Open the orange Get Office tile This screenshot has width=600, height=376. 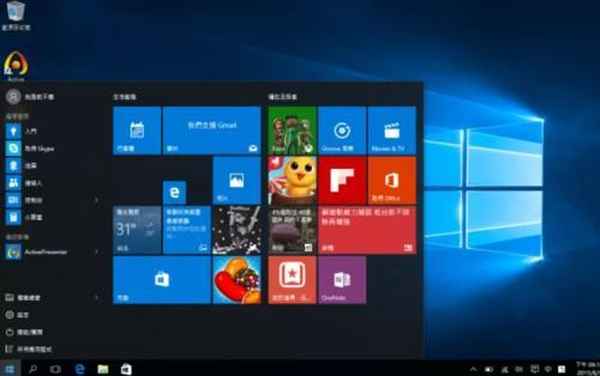[392, 181]
